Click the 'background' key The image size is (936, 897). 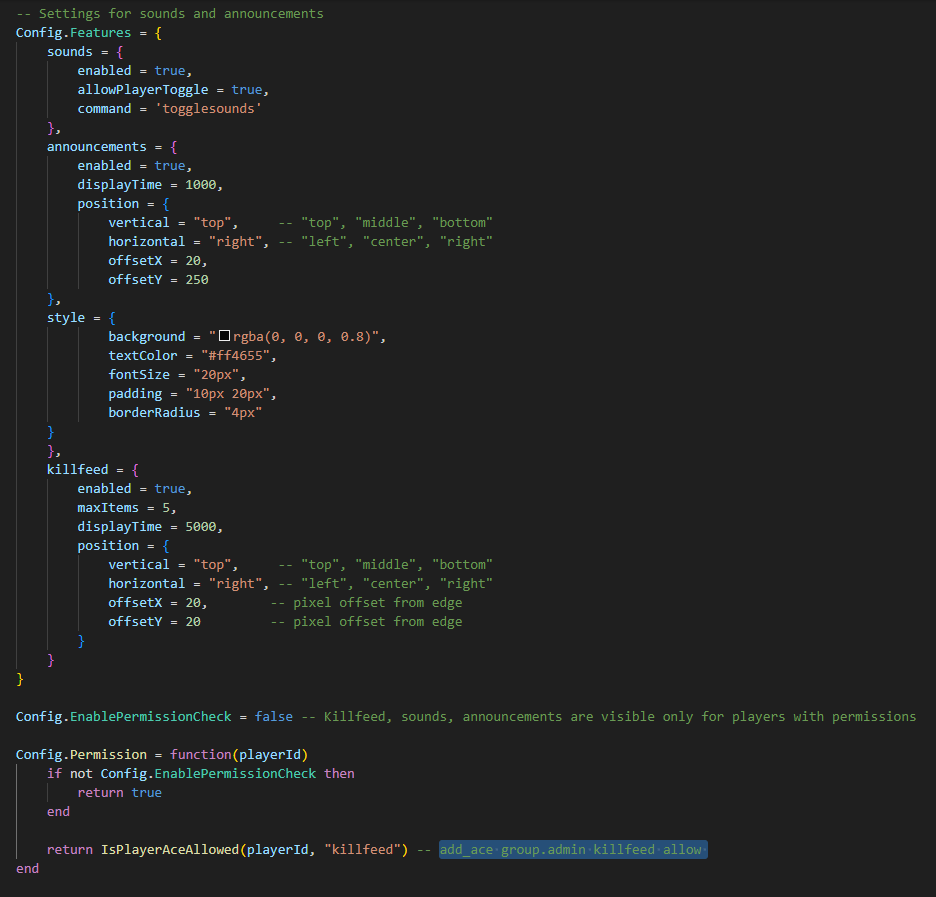[x=147, y=337]
